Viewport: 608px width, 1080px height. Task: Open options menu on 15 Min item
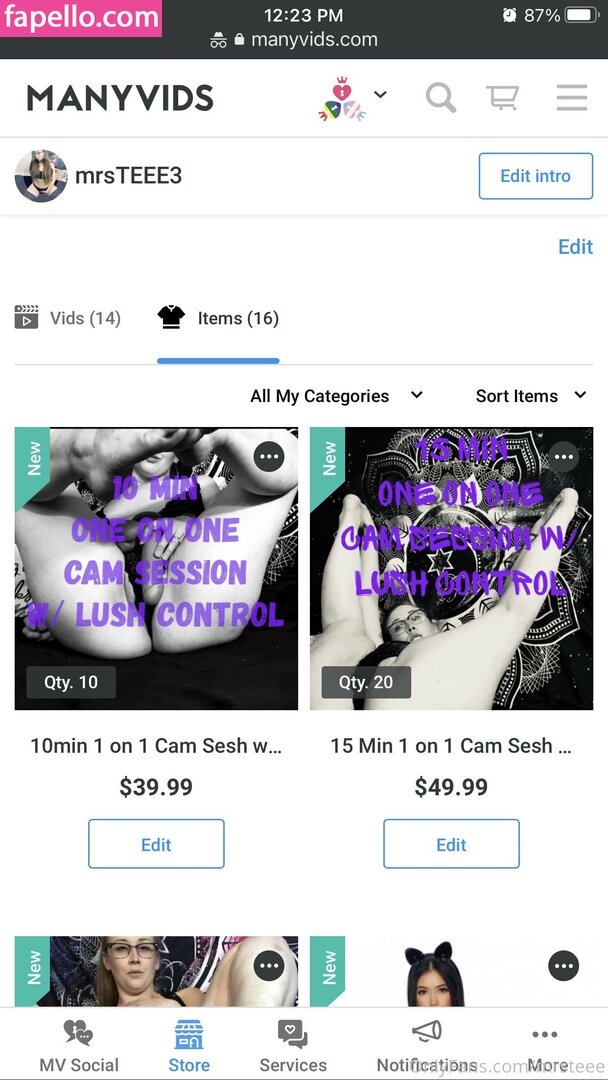coord(564,457)
